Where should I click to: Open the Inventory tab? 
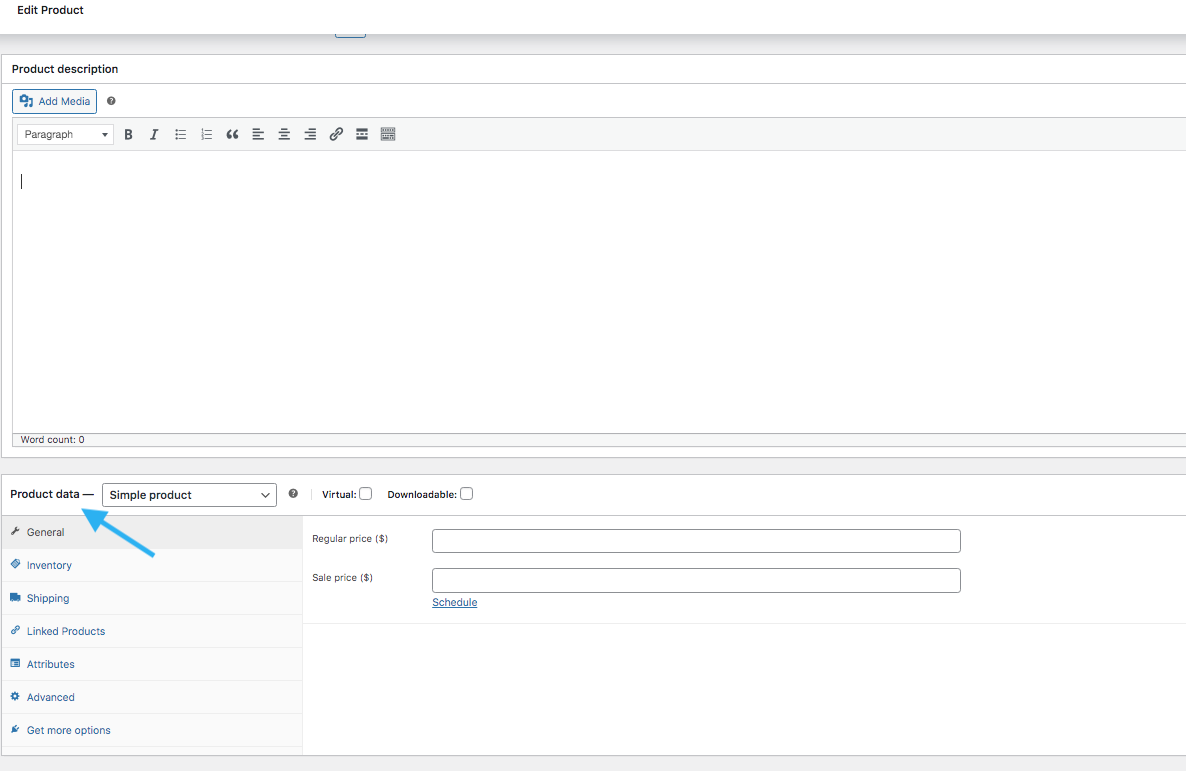point(152,565)
